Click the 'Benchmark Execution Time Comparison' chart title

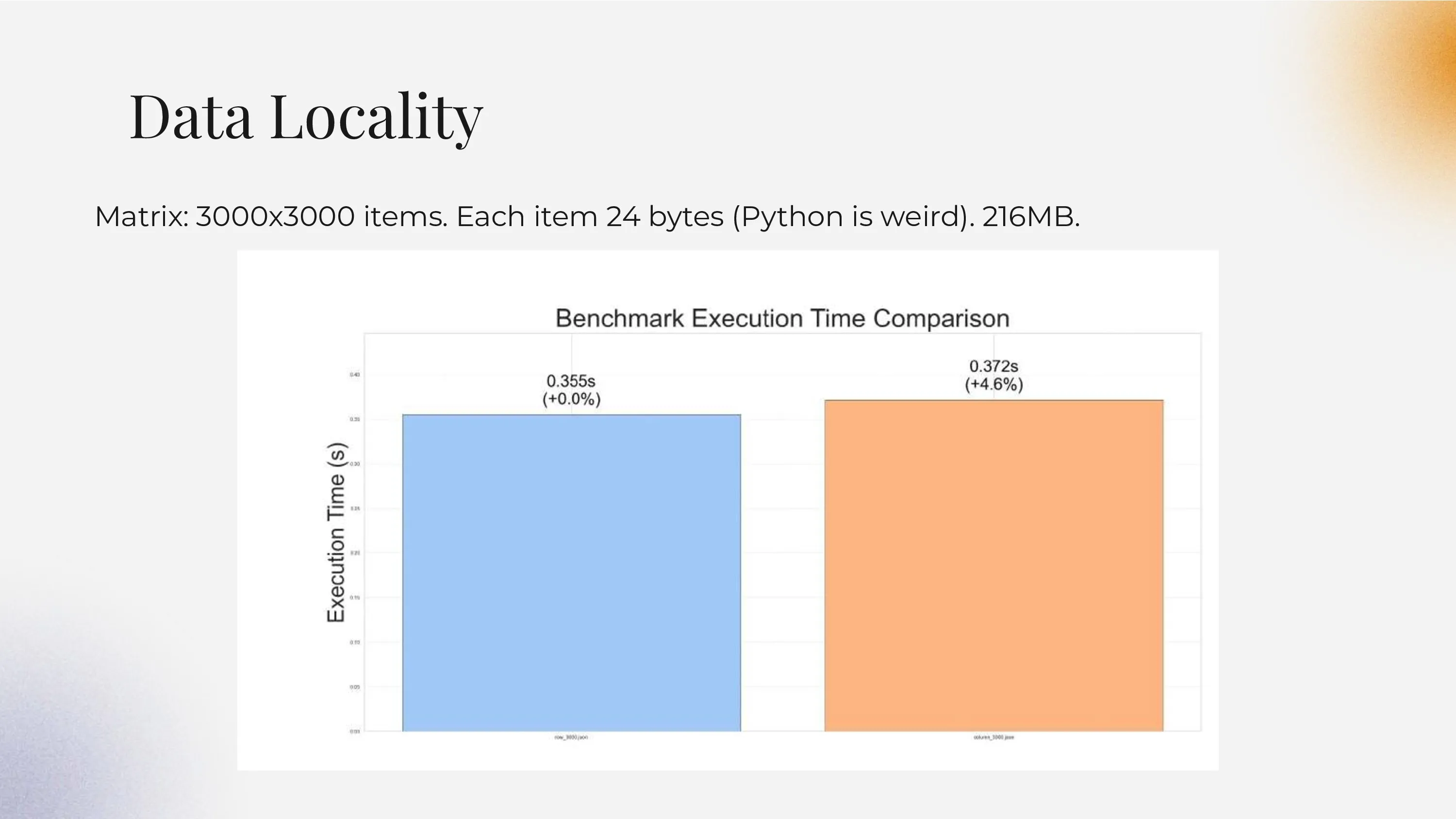point(782,319)
